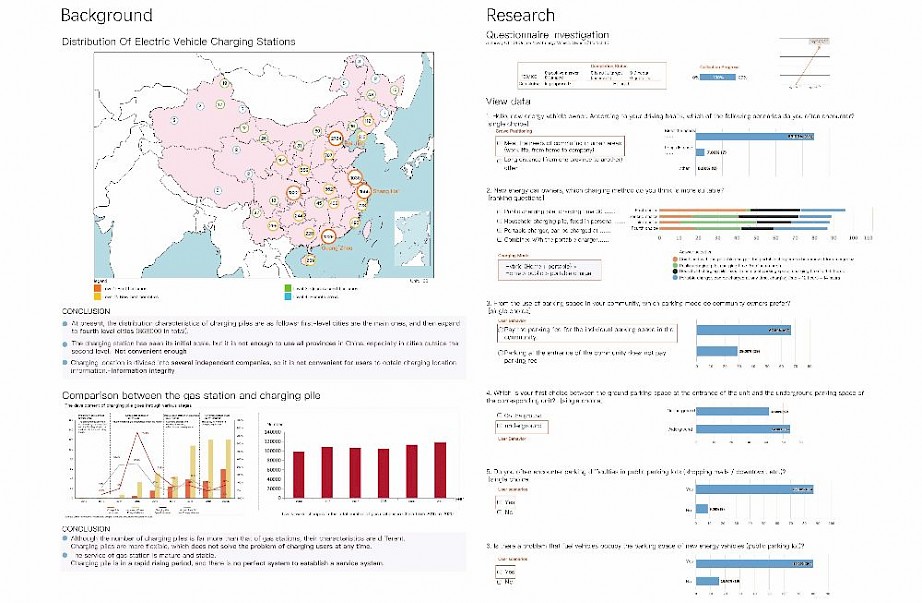
Task: Select the Guangzhou charging station marker
Action: pos(327,237)
